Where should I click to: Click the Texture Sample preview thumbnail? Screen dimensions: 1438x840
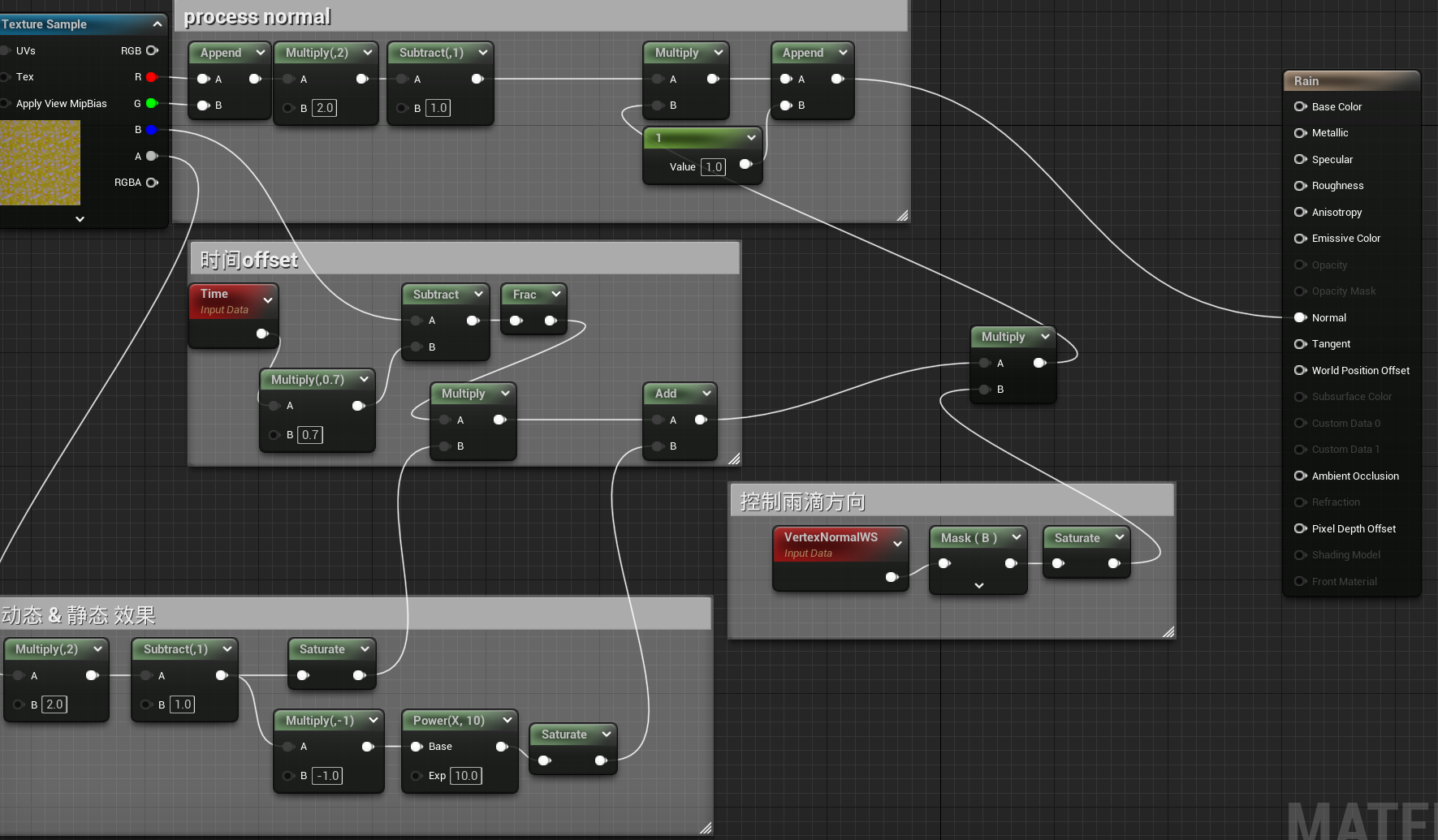tap(40, 162)
